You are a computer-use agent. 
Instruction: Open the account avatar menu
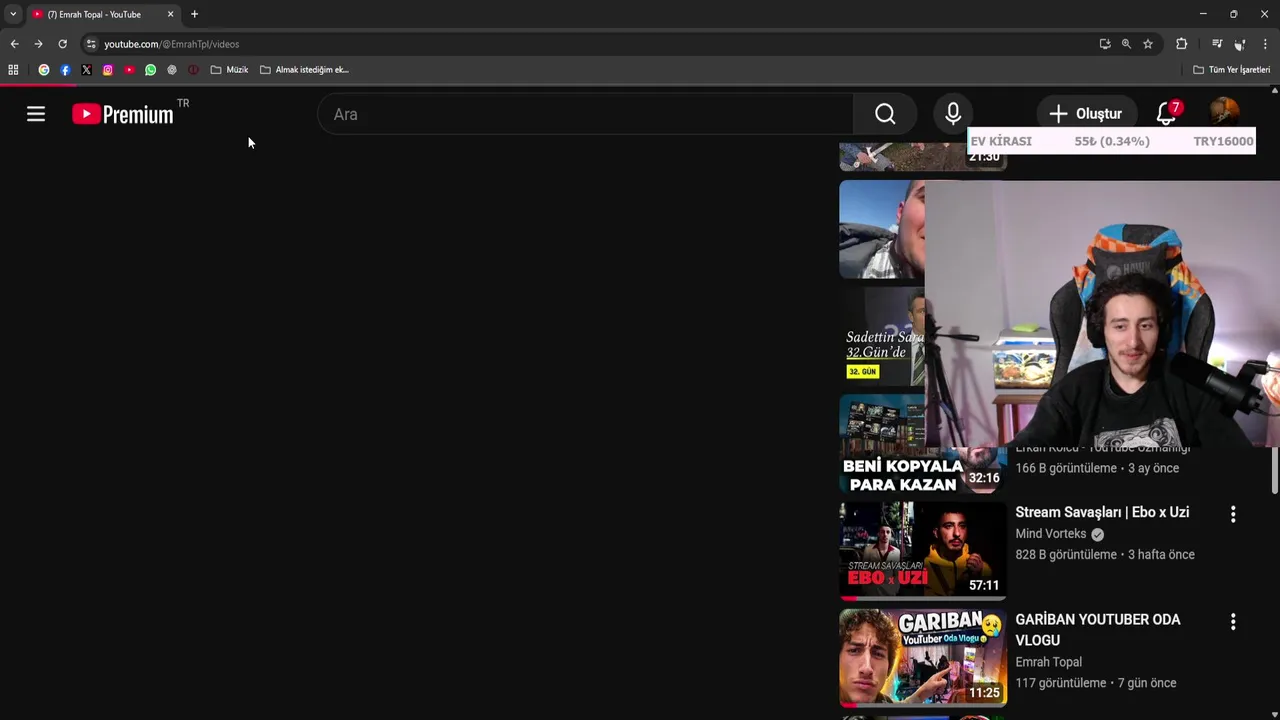pos(1224,112)
